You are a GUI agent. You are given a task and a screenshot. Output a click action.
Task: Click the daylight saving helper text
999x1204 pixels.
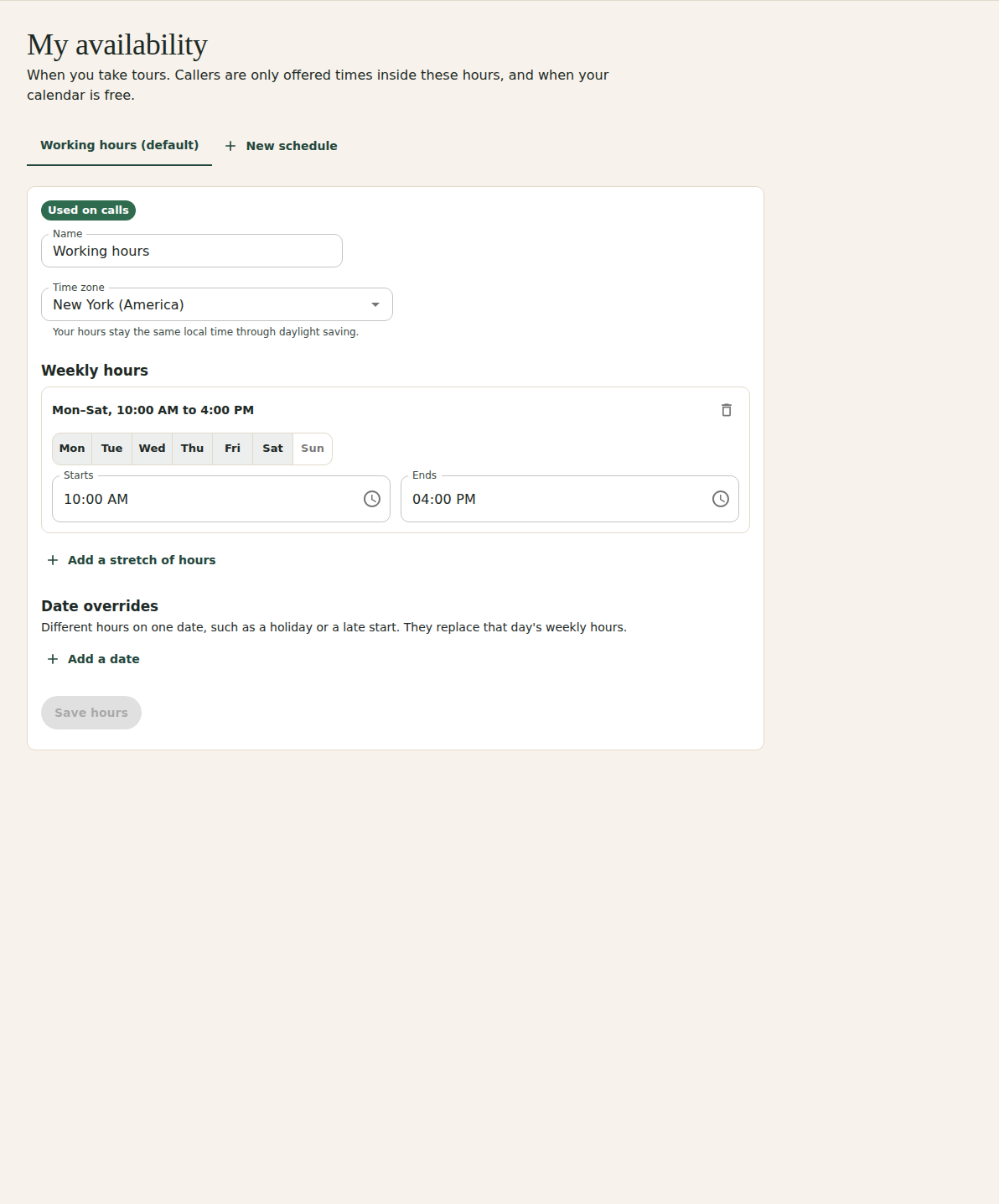[205, 332]
